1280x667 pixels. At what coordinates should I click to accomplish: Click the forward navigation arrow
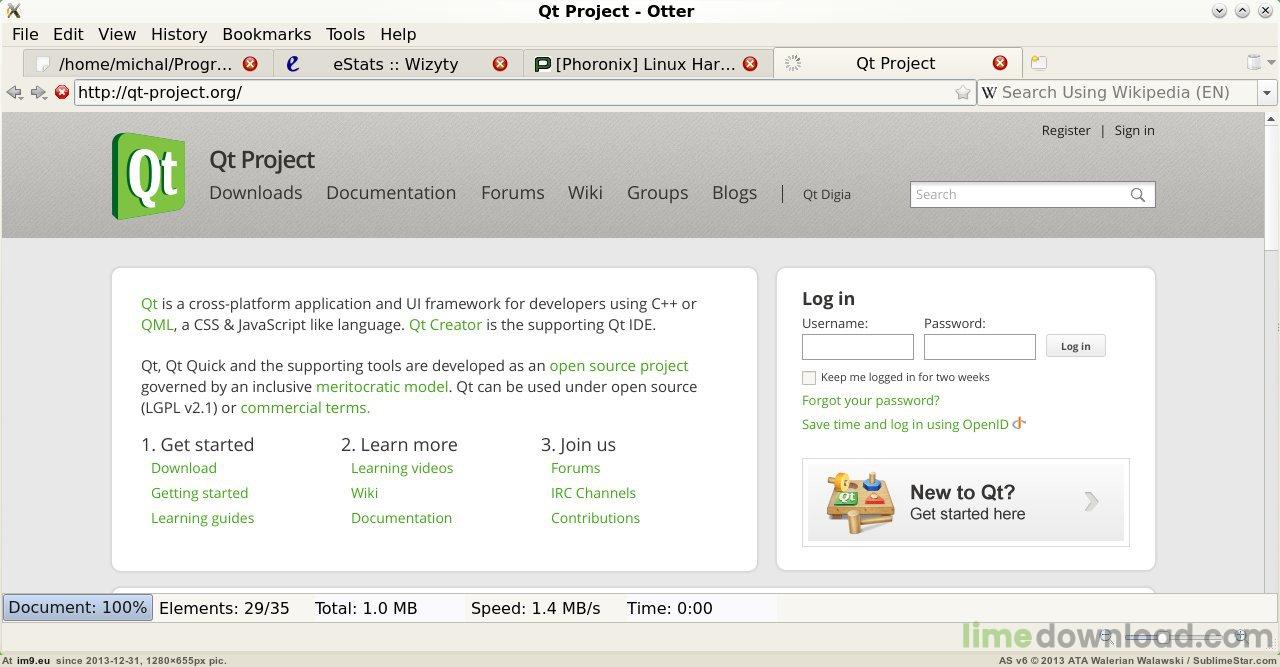(x=38, y=92)
